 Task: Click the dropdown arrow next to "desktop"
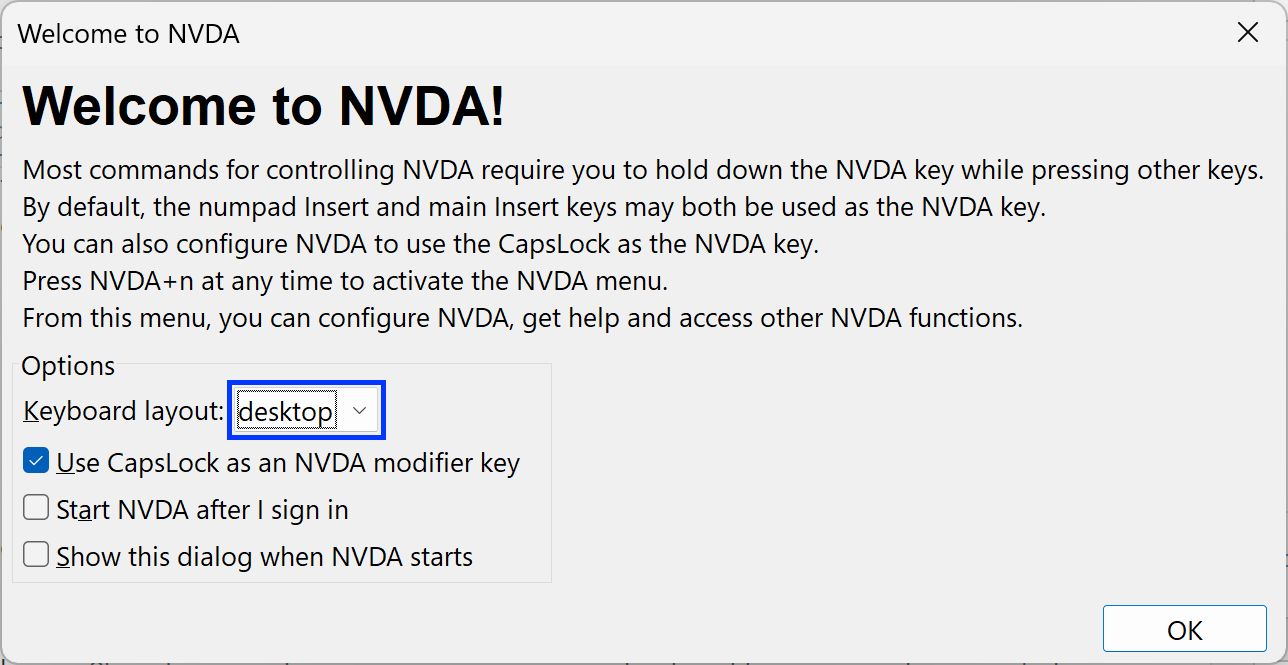360,410
